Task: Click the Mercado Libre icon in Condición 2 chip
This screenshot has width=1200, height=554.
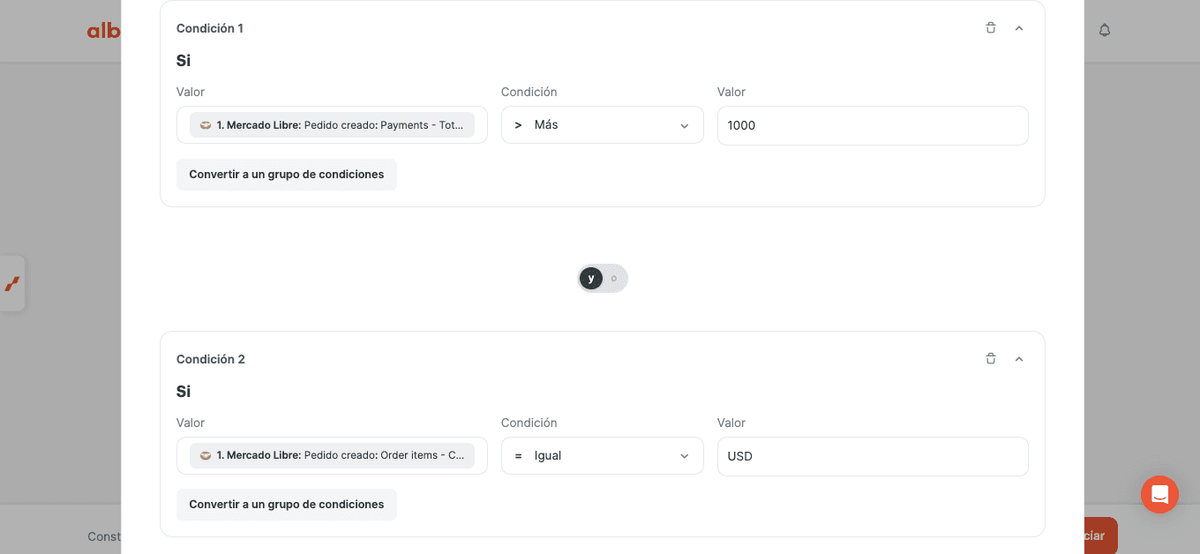Action: pyautogui.click(x=206, y=456)
